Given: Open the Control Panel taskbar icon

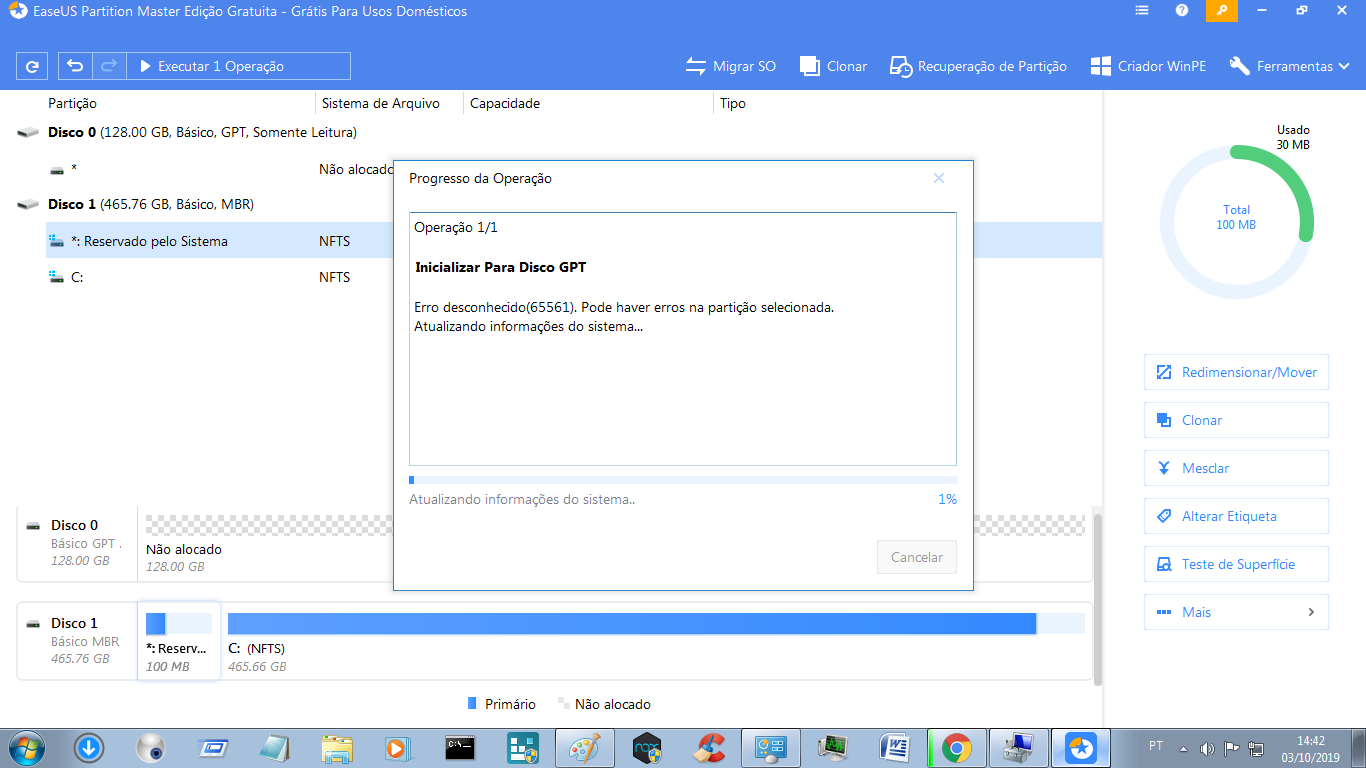Looking at the screenshot, I should tap(770, 747).
